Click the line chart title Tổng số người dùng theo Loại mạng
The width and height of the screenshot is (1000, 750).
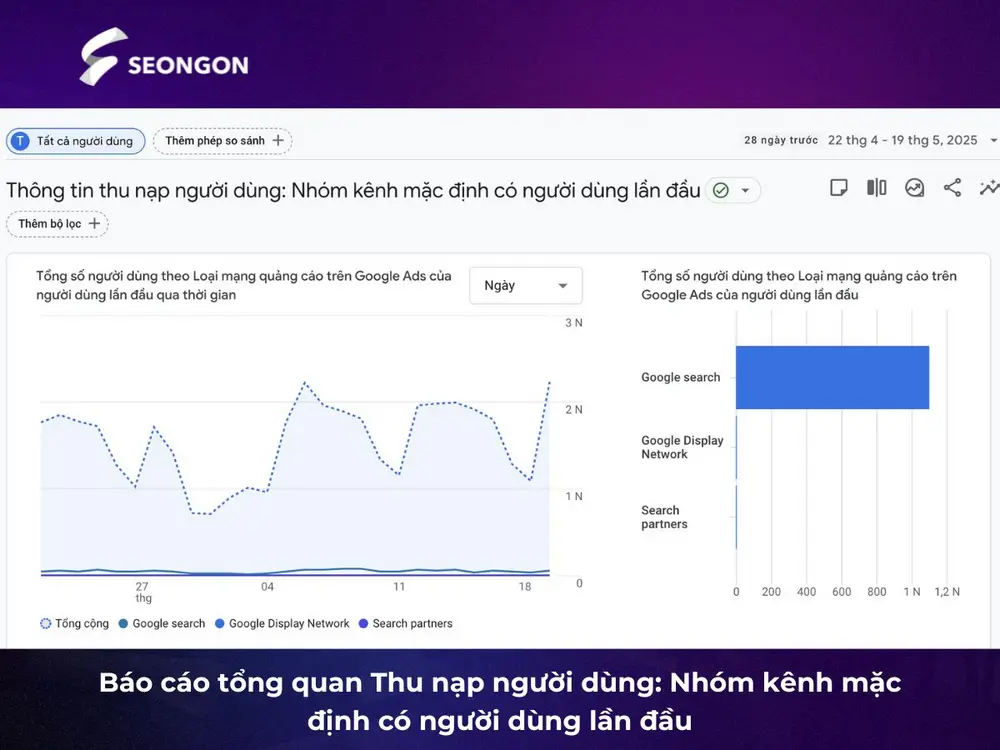tap(244, 285)
